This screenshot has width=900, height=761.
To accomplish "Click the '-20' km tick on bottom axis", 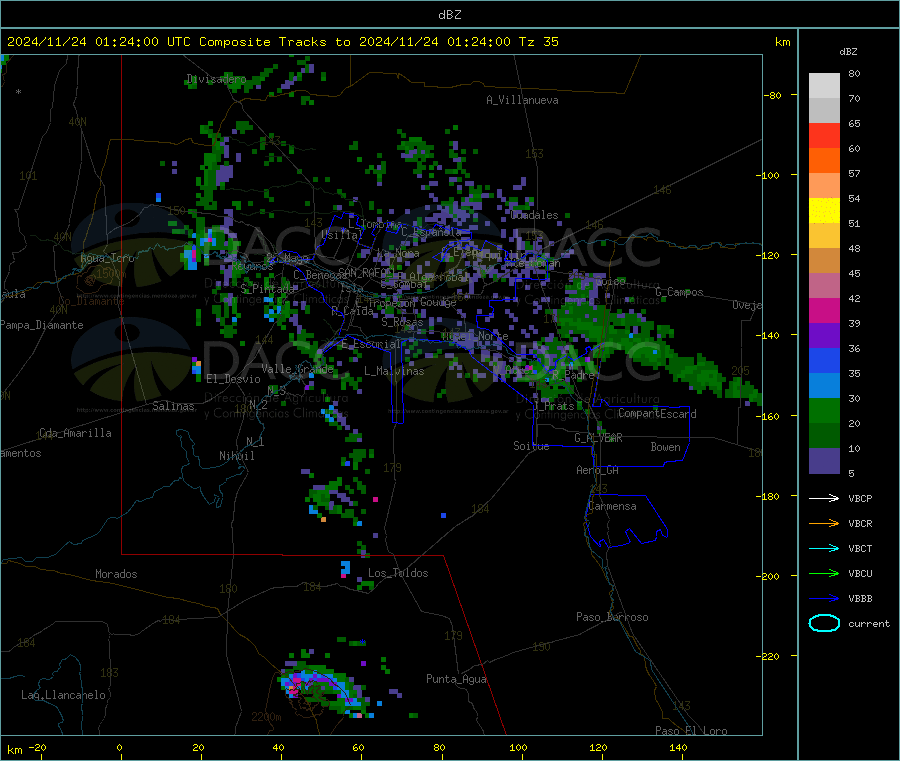I will pyautogui.click(x=38, y=748).
